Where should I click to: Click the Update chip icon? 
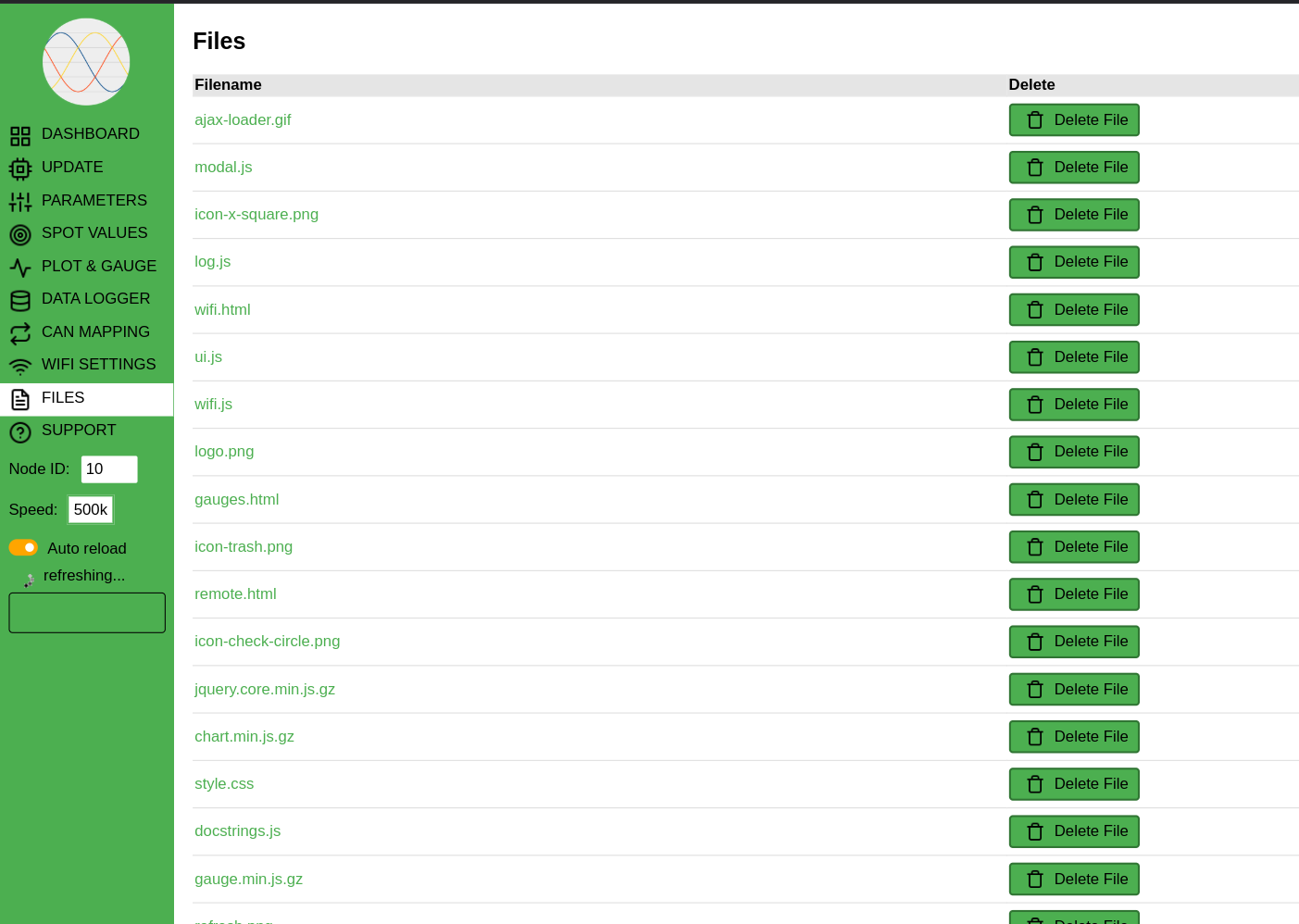click(20, 169)
